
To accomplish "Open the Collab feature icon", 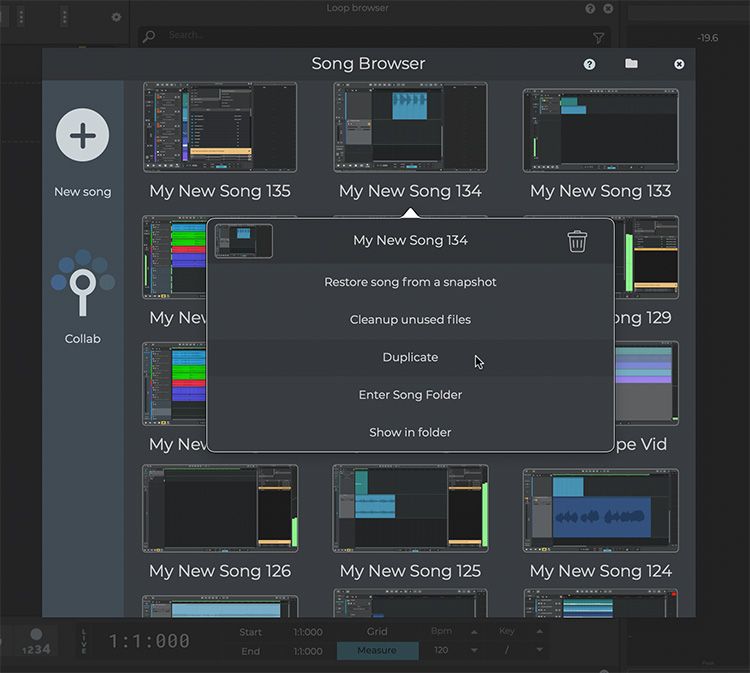I will [x=83, y=287].
